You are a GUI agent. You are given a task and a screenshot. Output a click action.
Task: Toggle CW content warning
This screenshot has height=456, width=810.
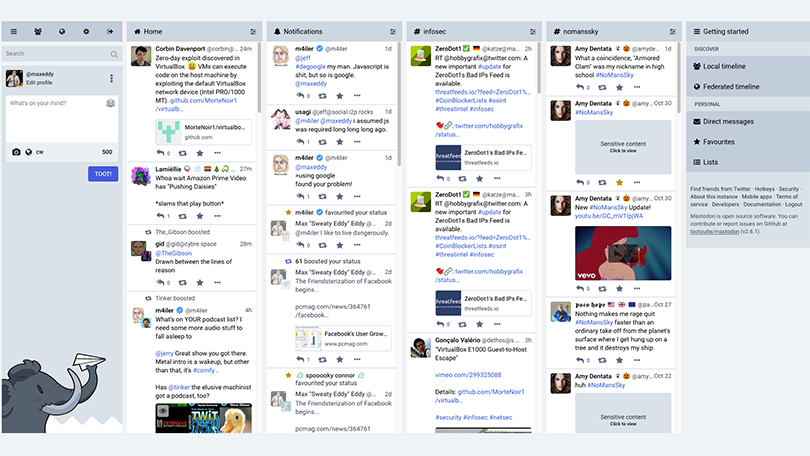click(40, 152)
